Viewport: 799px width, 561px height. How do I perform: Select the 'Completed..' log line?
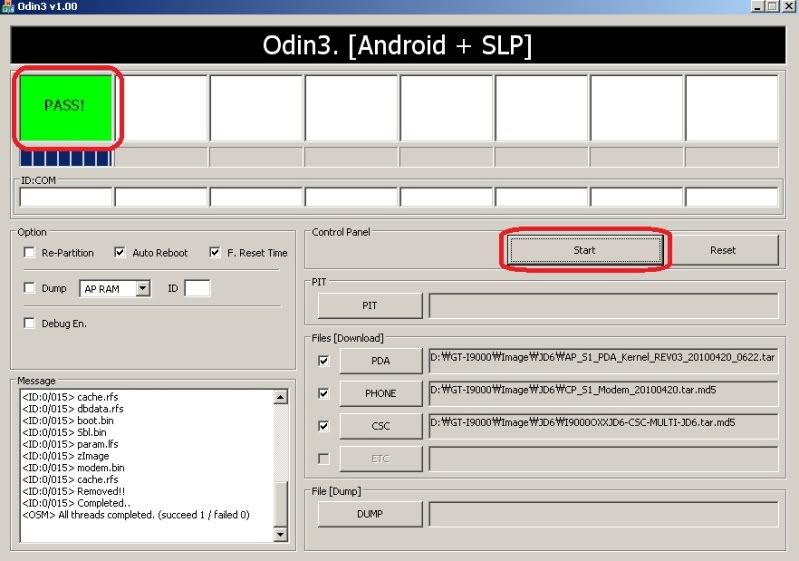[76, 503]
